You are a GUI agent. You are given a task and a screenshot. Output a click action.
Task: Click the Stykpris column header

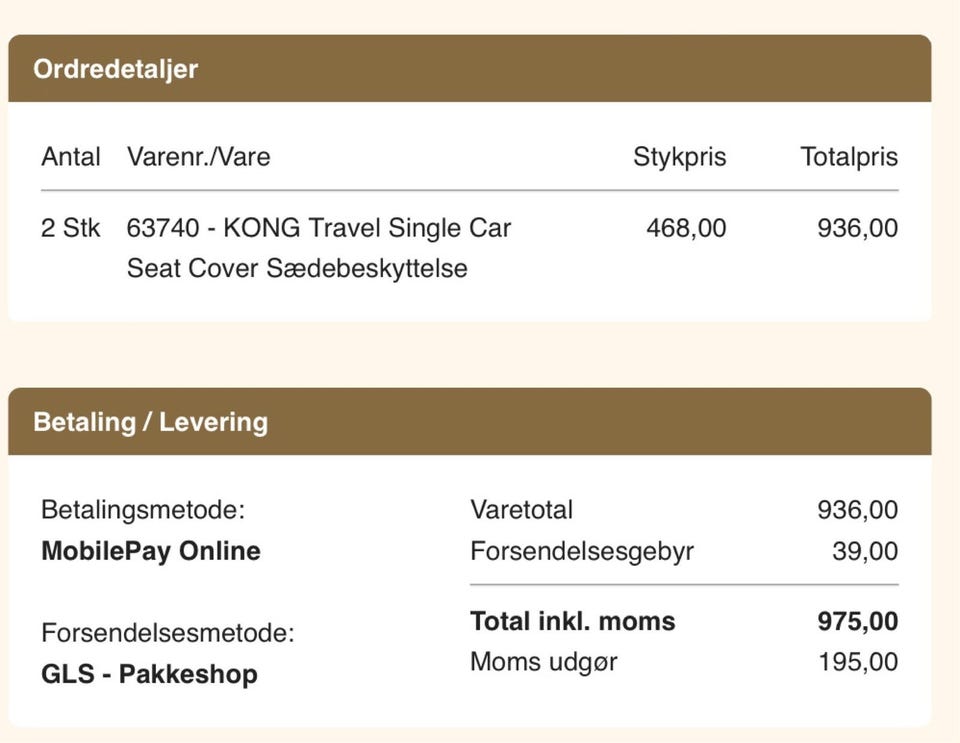click(x=679, y=157)
